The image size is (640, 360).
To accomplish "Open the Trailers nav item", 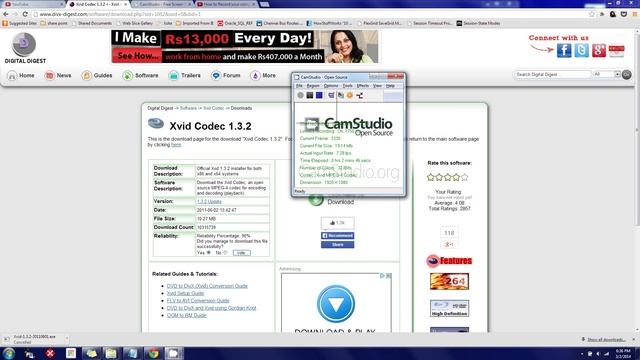I will (185, 76).
